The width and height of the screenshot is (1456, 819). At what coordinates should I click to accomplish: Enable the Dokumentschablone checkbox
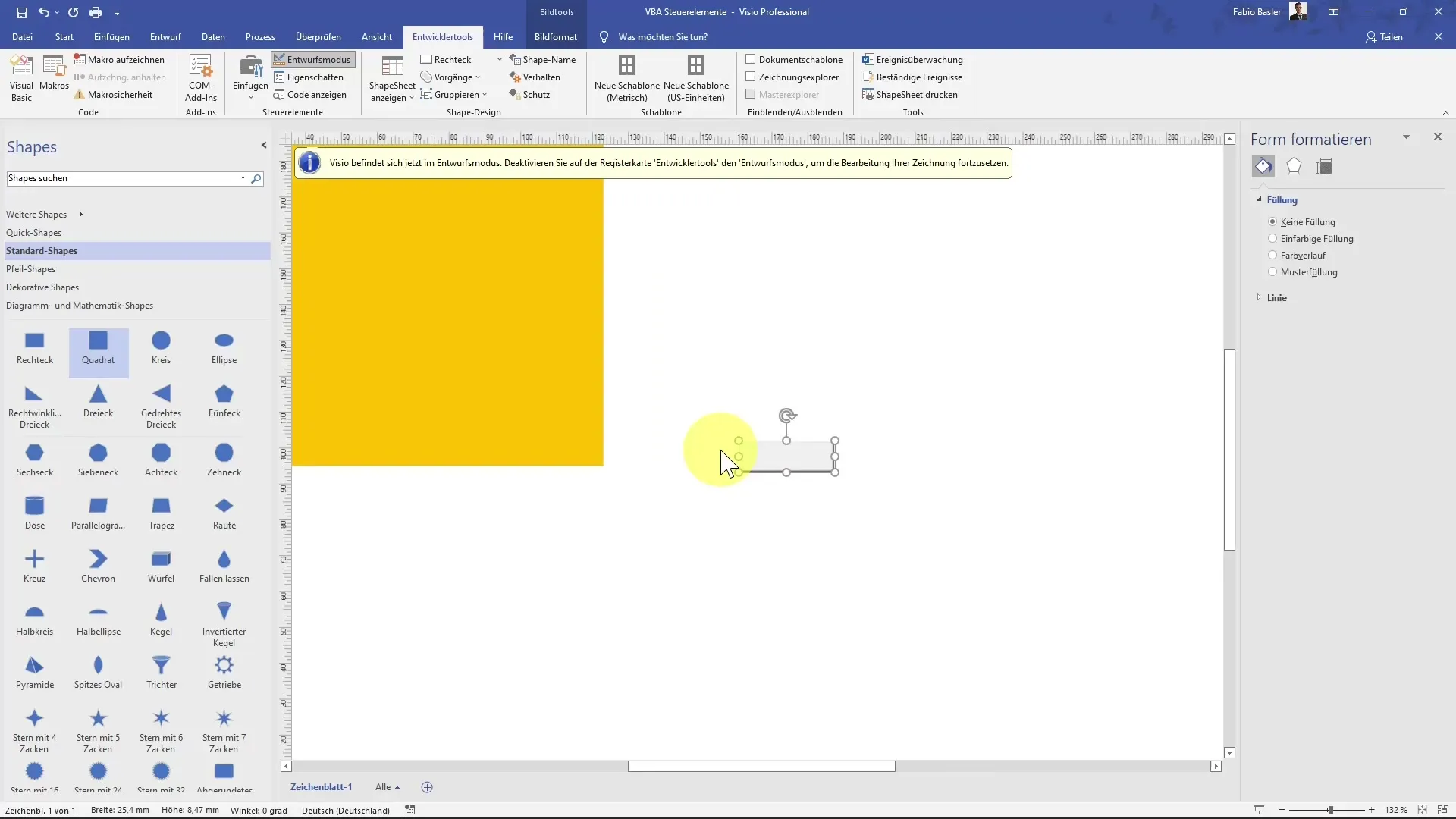(x=751, y=59)
